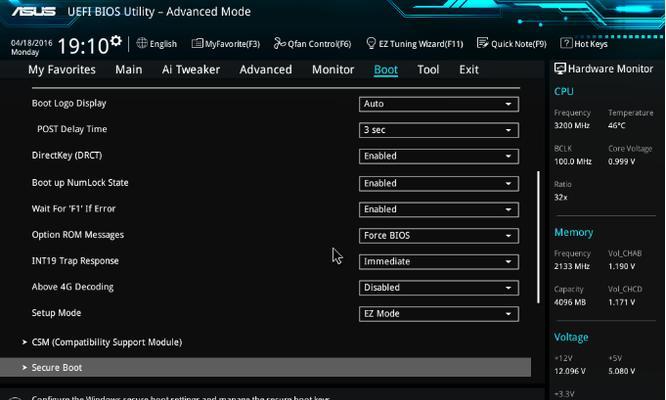Viewport: 666px width, 400px height.
Task: Click the clock settings gear icon
Action: (x=116, y=41)
